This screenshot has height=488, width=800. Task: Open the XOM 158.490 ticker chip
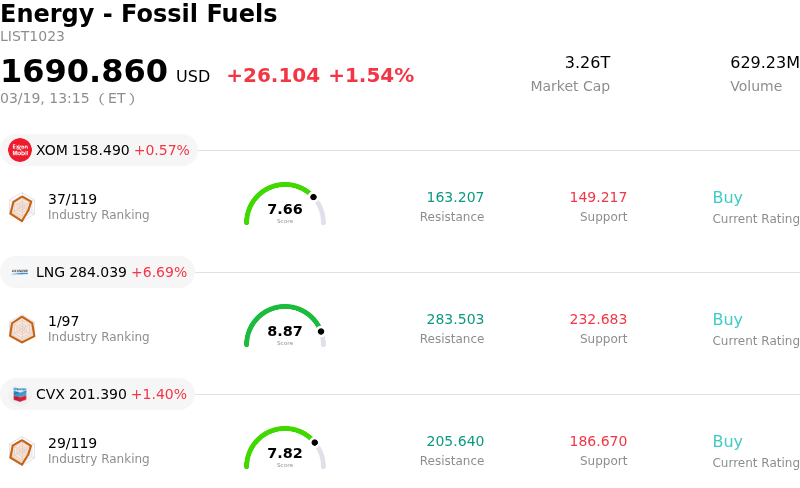point(99,150)
